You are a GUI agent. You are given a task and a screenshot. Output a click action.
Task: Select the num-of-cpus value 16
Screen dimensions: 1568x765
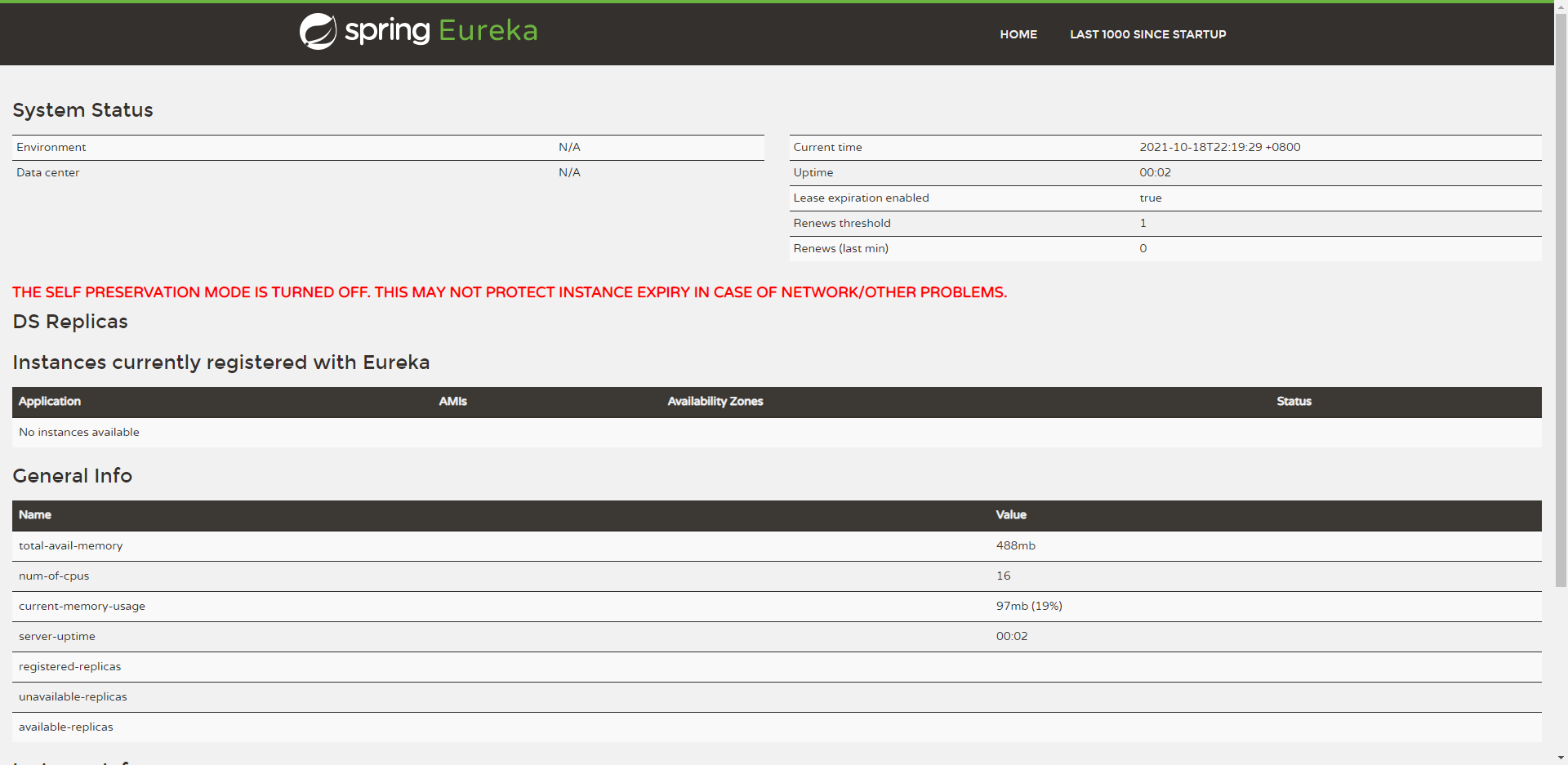pyautogui.click(x=1003, y=576)
